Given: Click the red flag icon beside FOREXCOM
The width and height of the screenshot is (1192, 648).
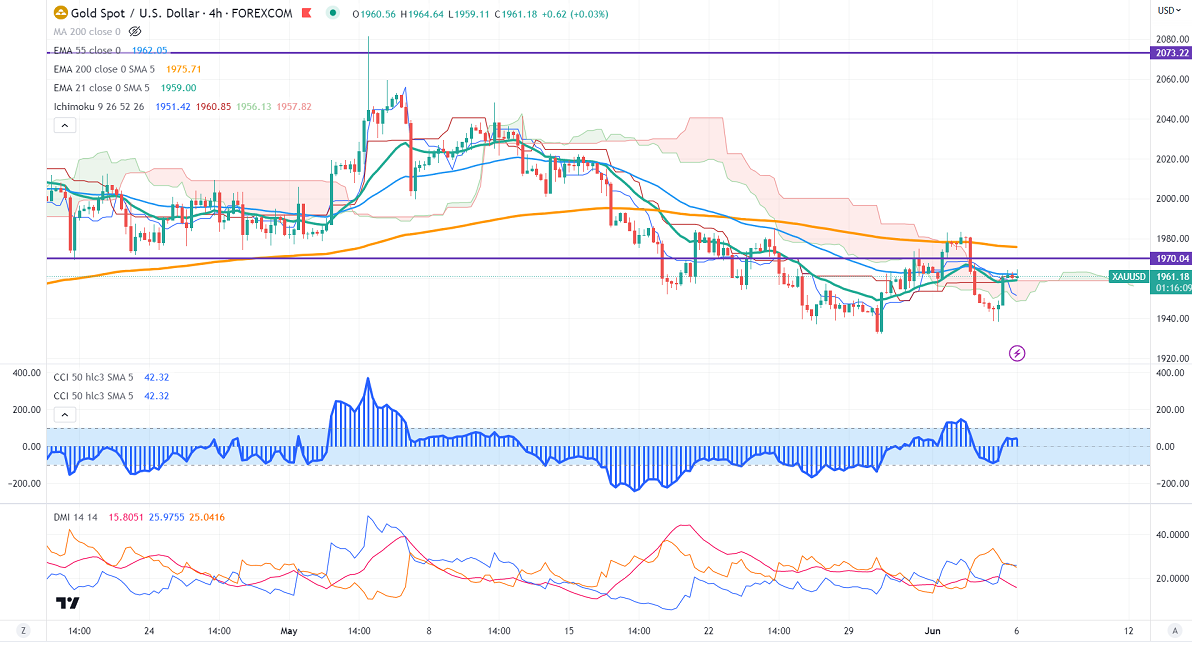Looking at the screenshot, I should (306, 13).
